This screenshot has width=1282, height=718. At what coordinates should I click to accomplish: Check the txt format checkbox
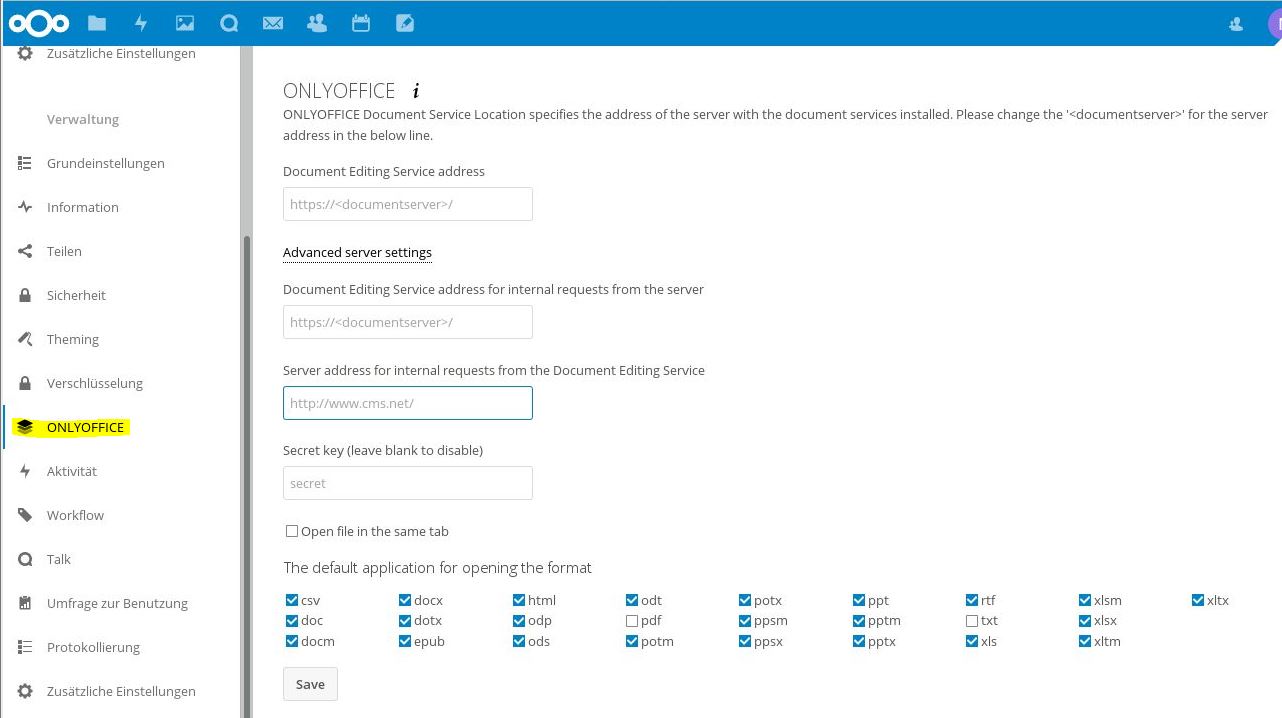pos(972,621)
